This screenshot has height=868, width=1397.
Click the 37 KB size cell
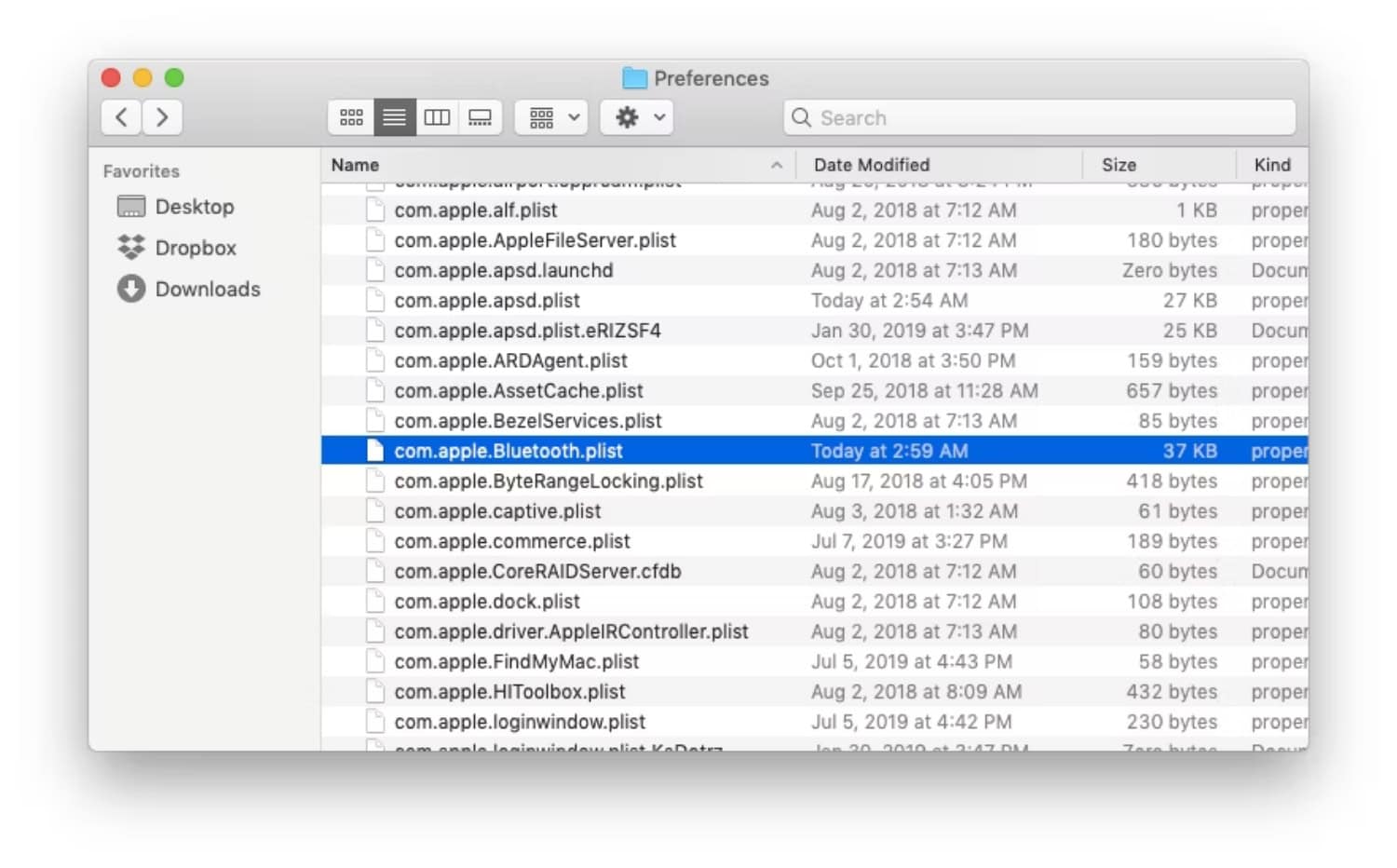pyautogui.click(x=1189, y=451)
